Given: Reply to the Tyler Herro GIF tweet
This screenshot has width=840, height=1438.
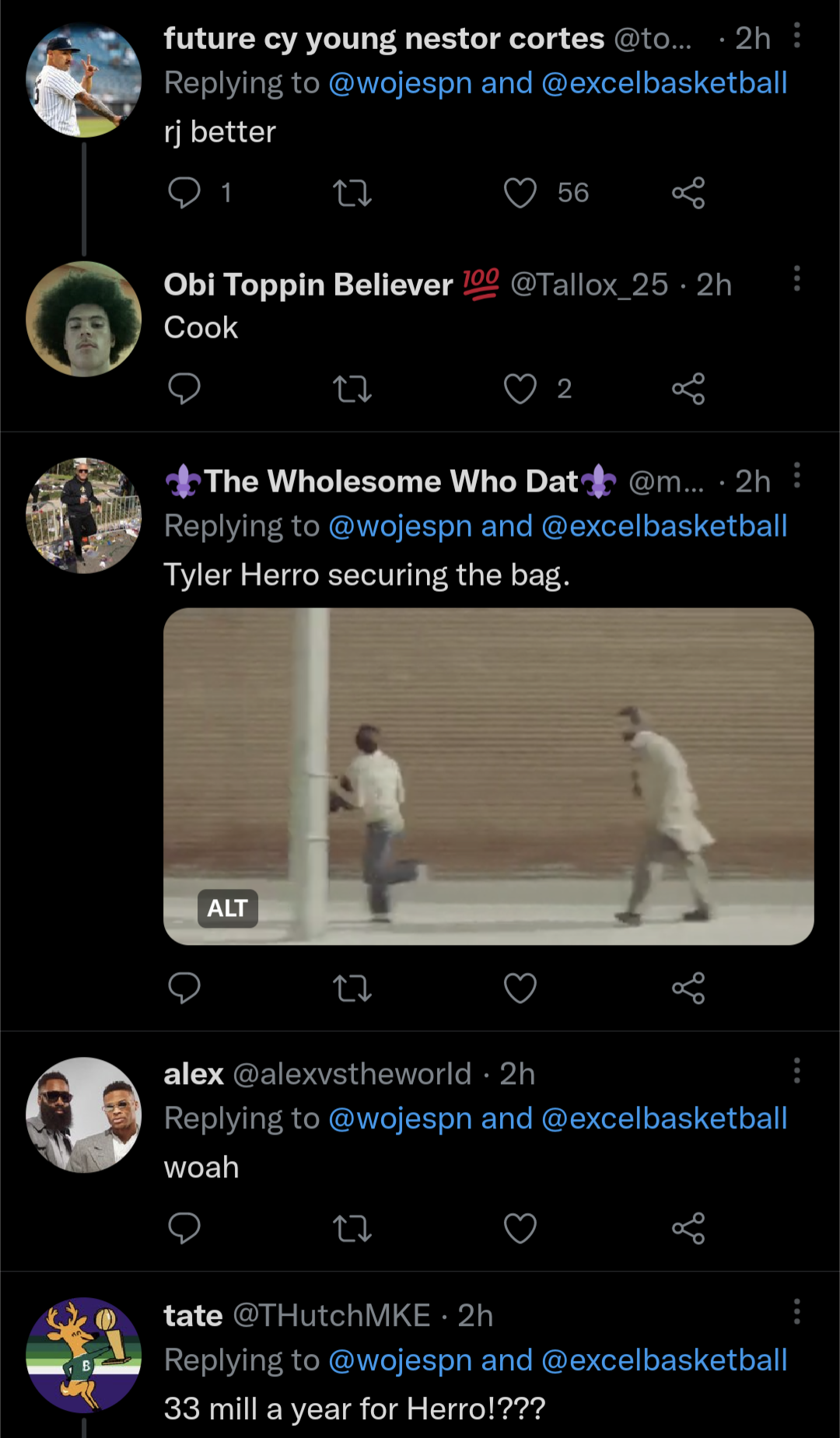Looking at the screenshot, I should coord(184,988).
